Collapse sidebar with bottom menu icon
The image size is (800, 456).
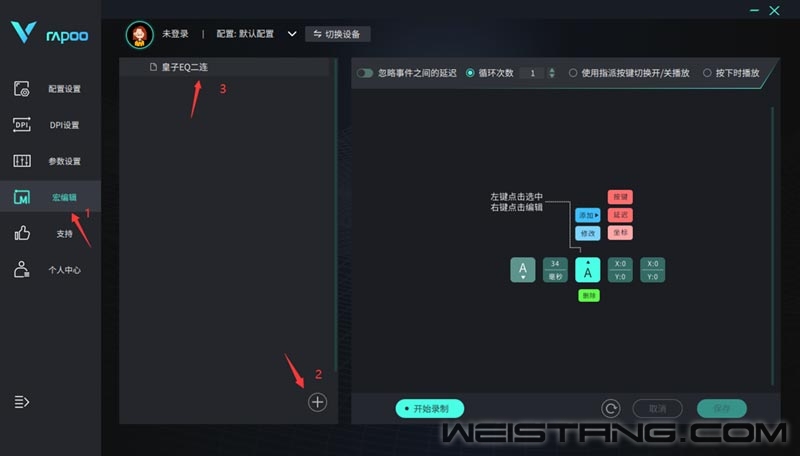[x=21, y=402]
